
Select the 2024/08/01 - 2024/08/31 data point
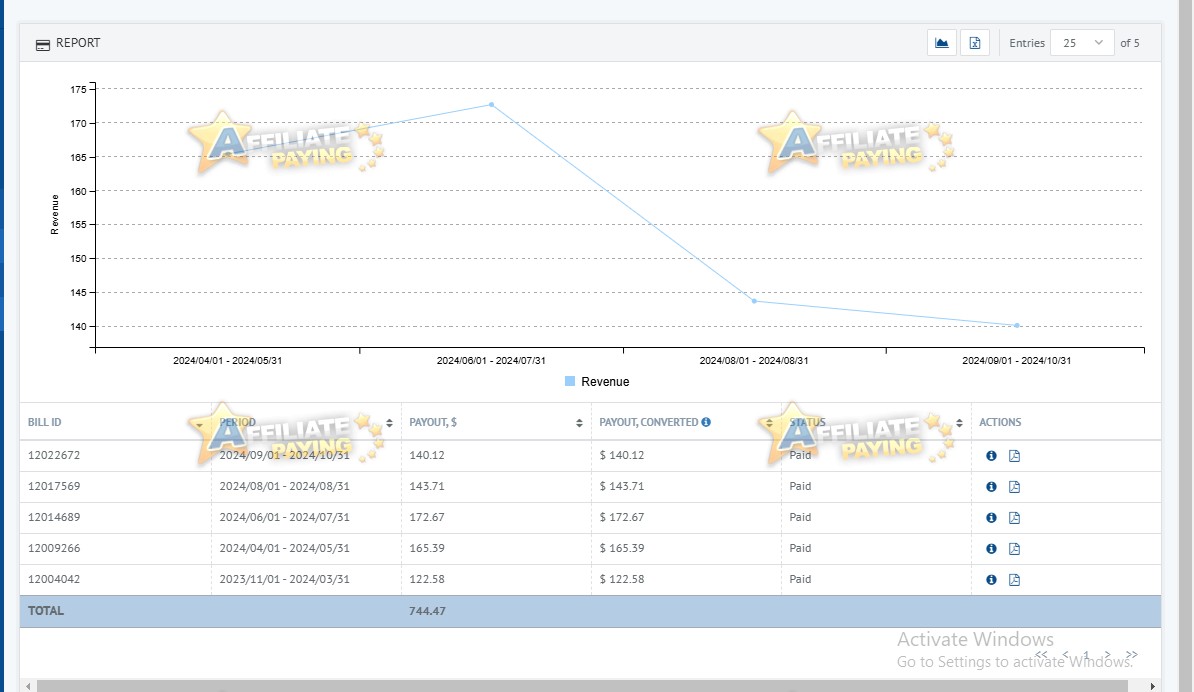tap(754, 301)
